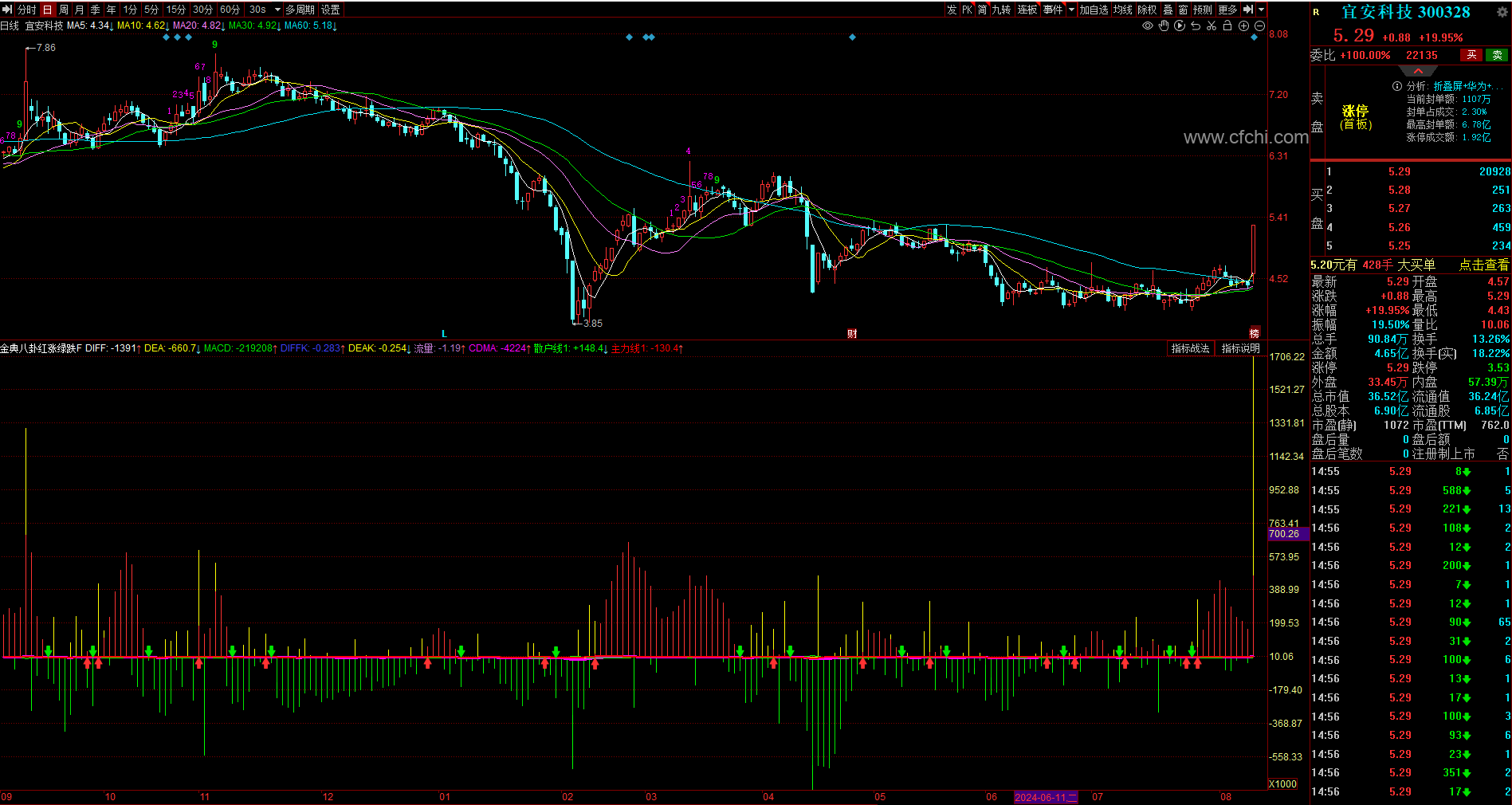Screen dimensions: 1512x805
Task: Click the 金典八卦红涨绿跌F indicator name
Action: point(41,348)
